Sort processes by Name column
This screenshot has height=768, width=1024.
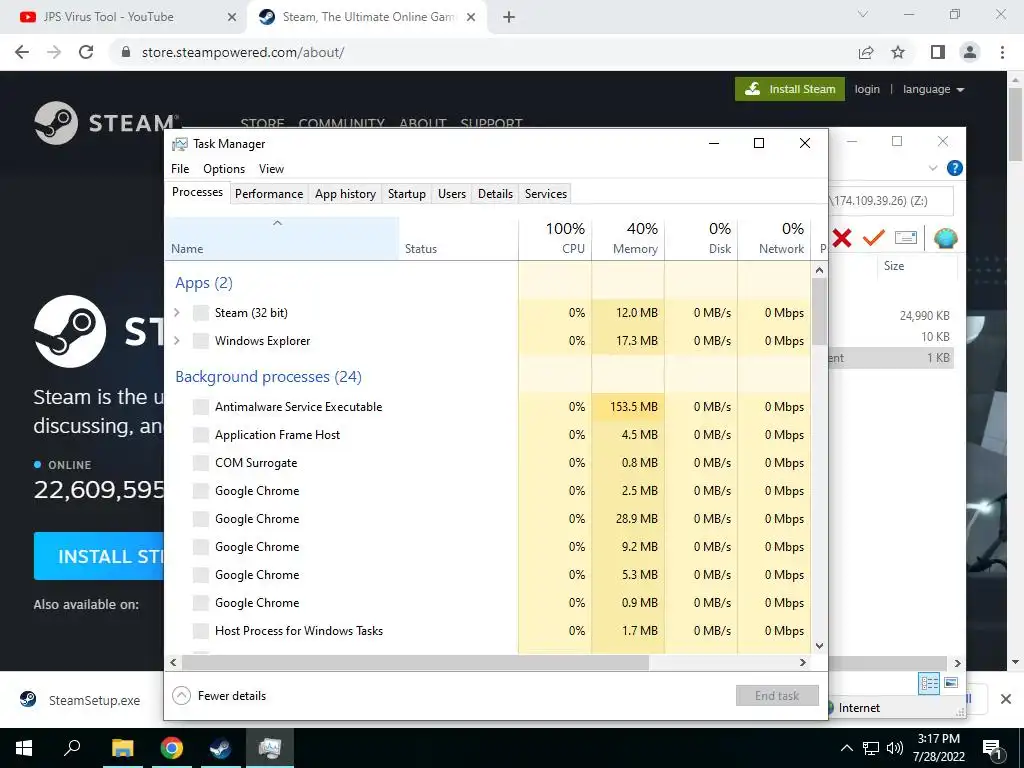pos(282,239)
